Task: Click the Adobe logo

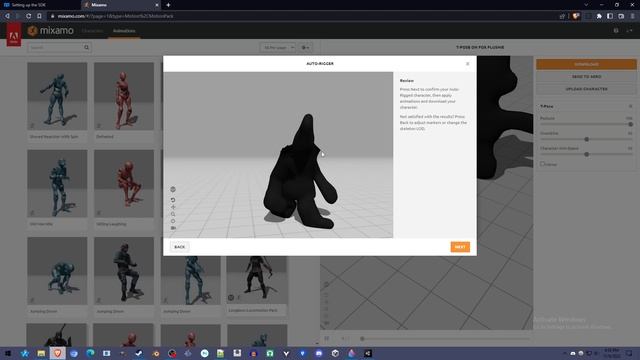Action: coord(13,35)
